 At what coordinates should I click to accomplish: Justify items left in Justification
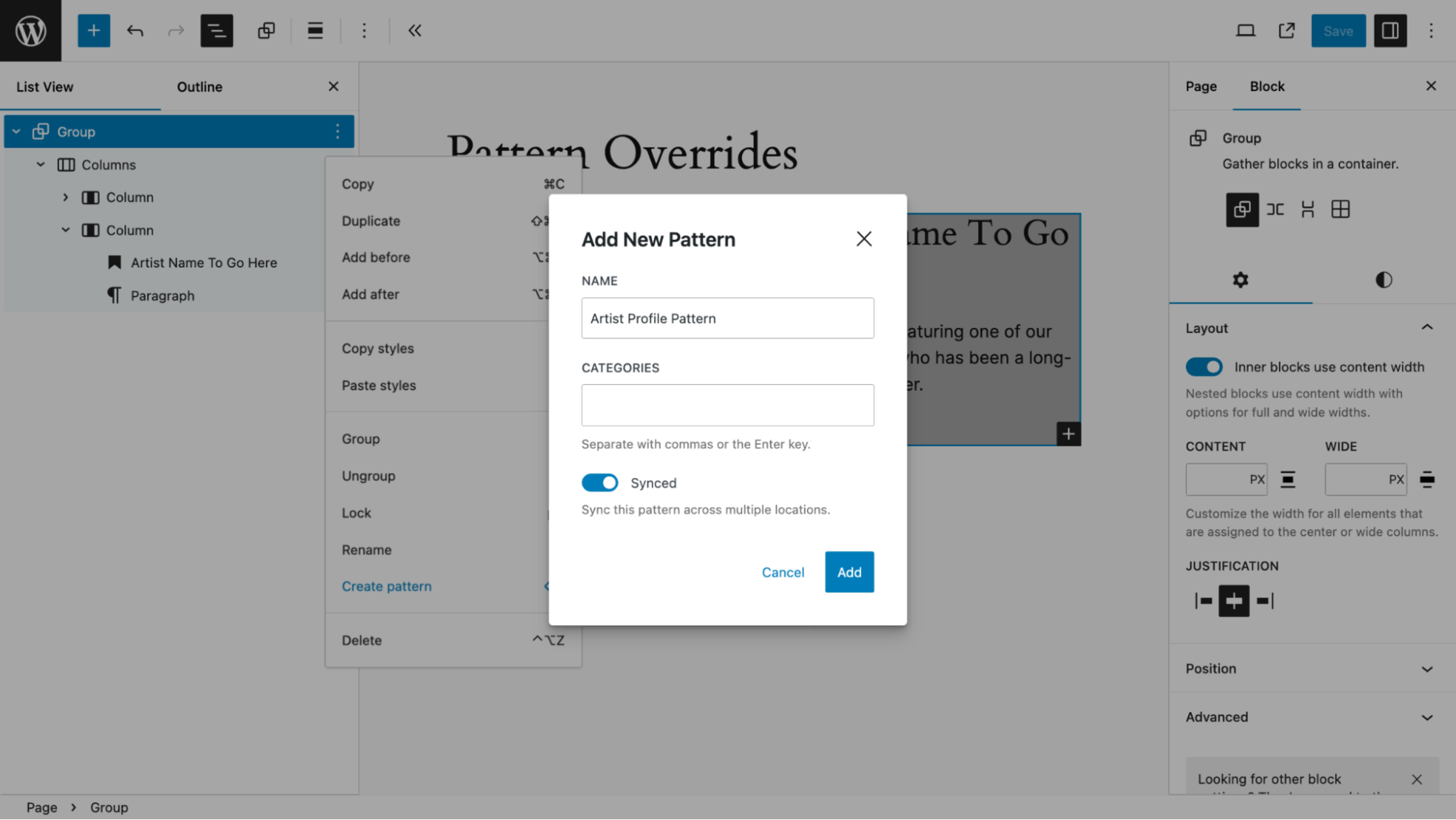tap(1203, 601)
